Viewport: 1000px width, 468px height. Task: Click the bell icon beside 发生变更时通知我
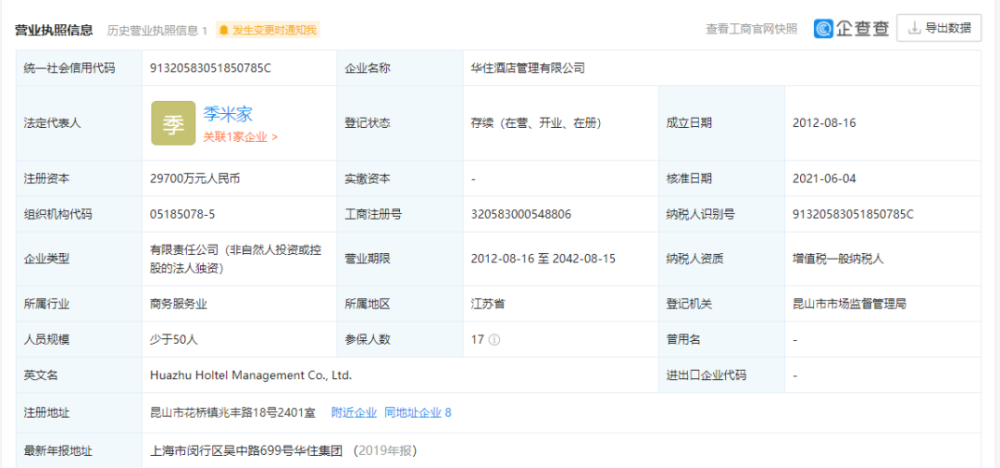click(x=224, y=29)
